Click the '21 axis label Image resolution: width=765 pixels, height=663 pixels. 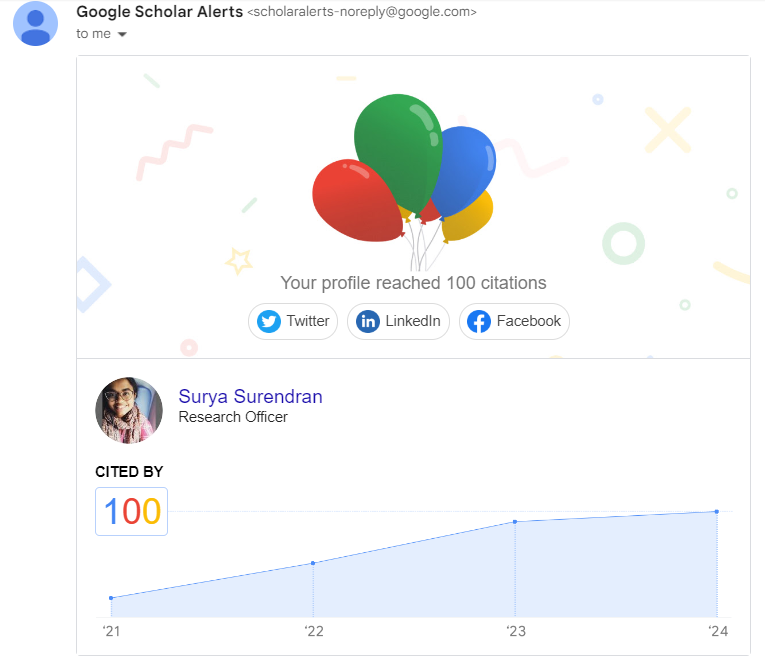click(111, 631)
